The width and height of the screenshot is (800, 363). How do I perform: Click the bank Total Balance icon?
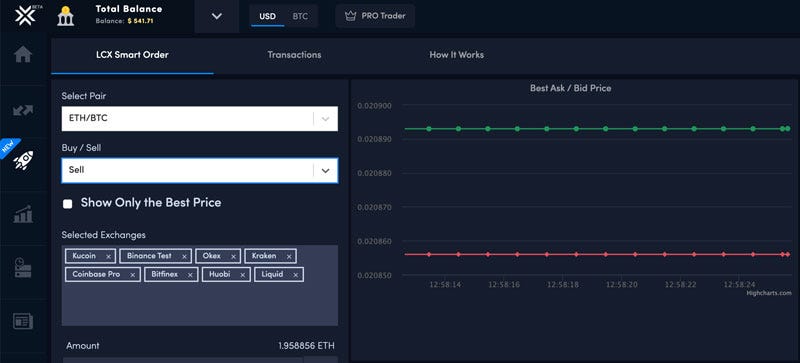point(65,16)
